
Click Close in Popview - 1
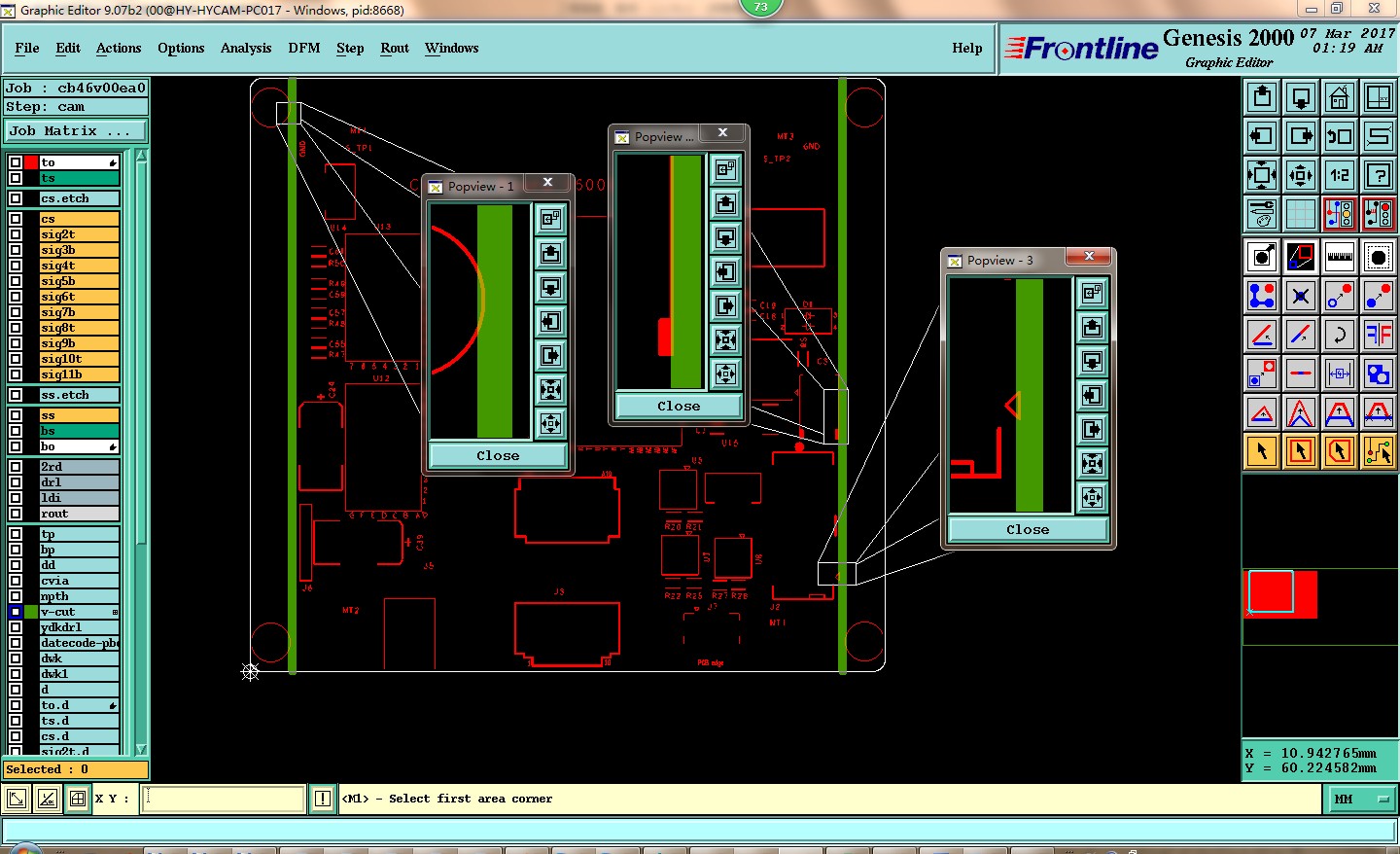click(x=498, y=455)
